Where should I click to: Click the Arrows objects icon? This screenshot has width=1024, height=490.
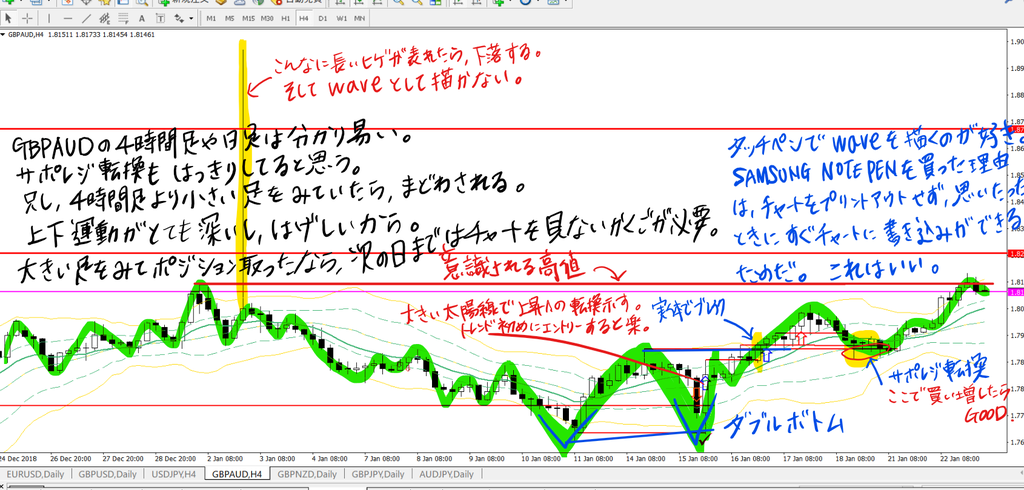pos(179,18)
